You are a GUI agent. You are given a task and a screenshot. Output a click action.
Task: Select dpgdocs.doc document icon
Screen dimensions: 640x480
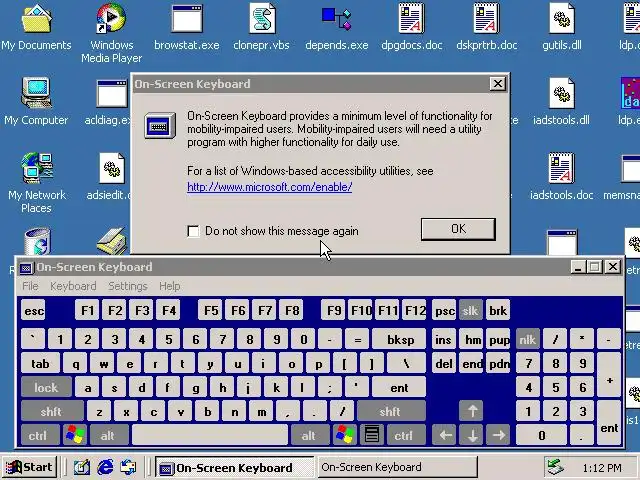[x=411, y=27]
